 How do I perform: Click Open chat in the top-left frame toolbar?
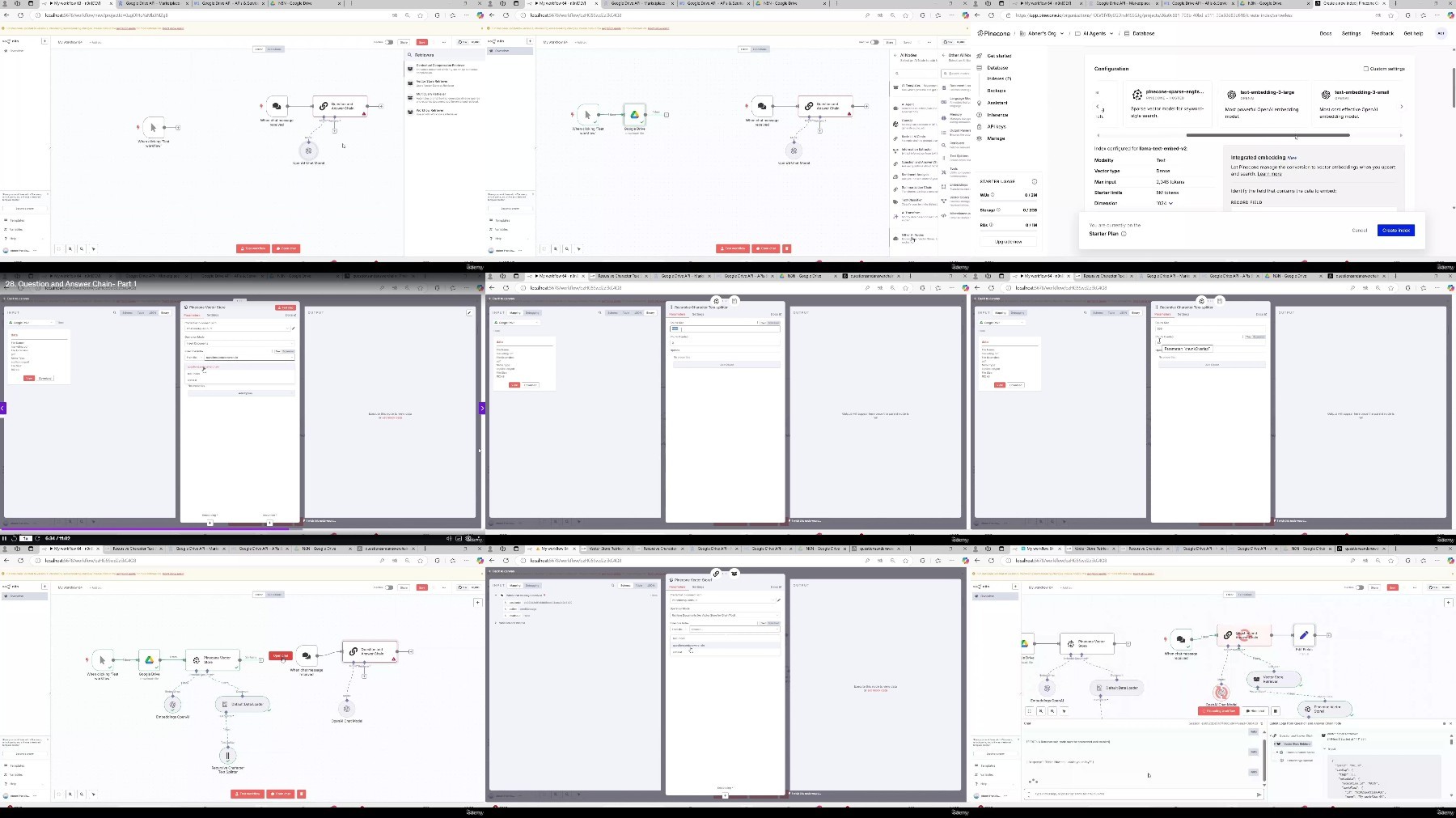tap(286, 248)
